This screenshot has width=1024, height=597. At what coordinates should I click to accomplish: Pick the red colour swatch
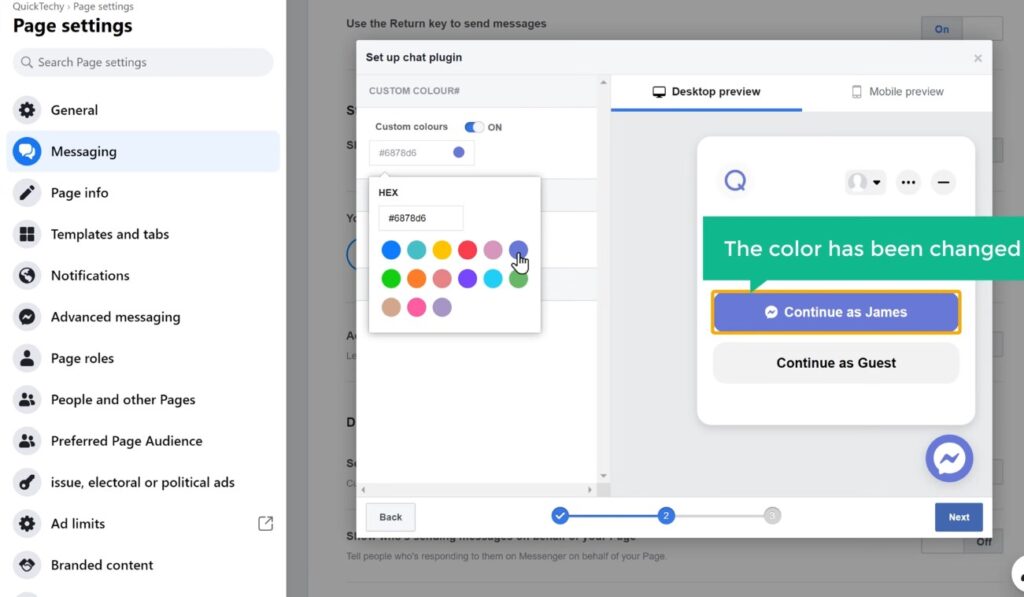tap(467, 250)
